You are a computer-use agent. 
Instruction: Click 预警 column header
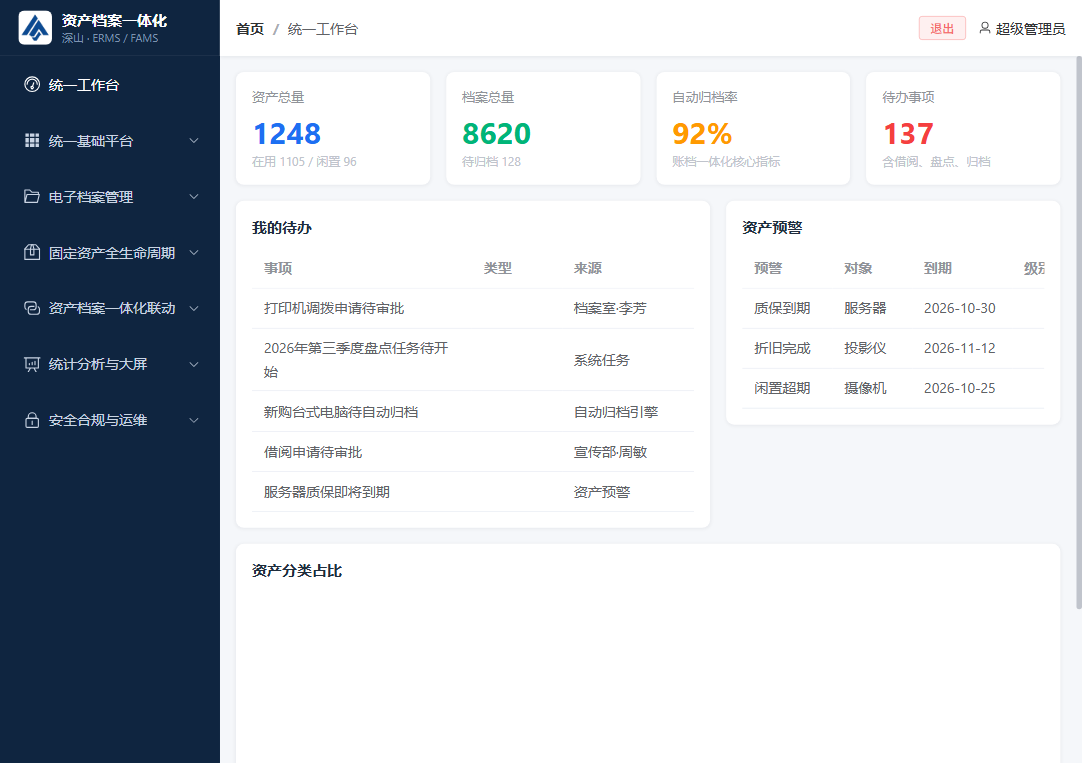(x=768, y=268)
